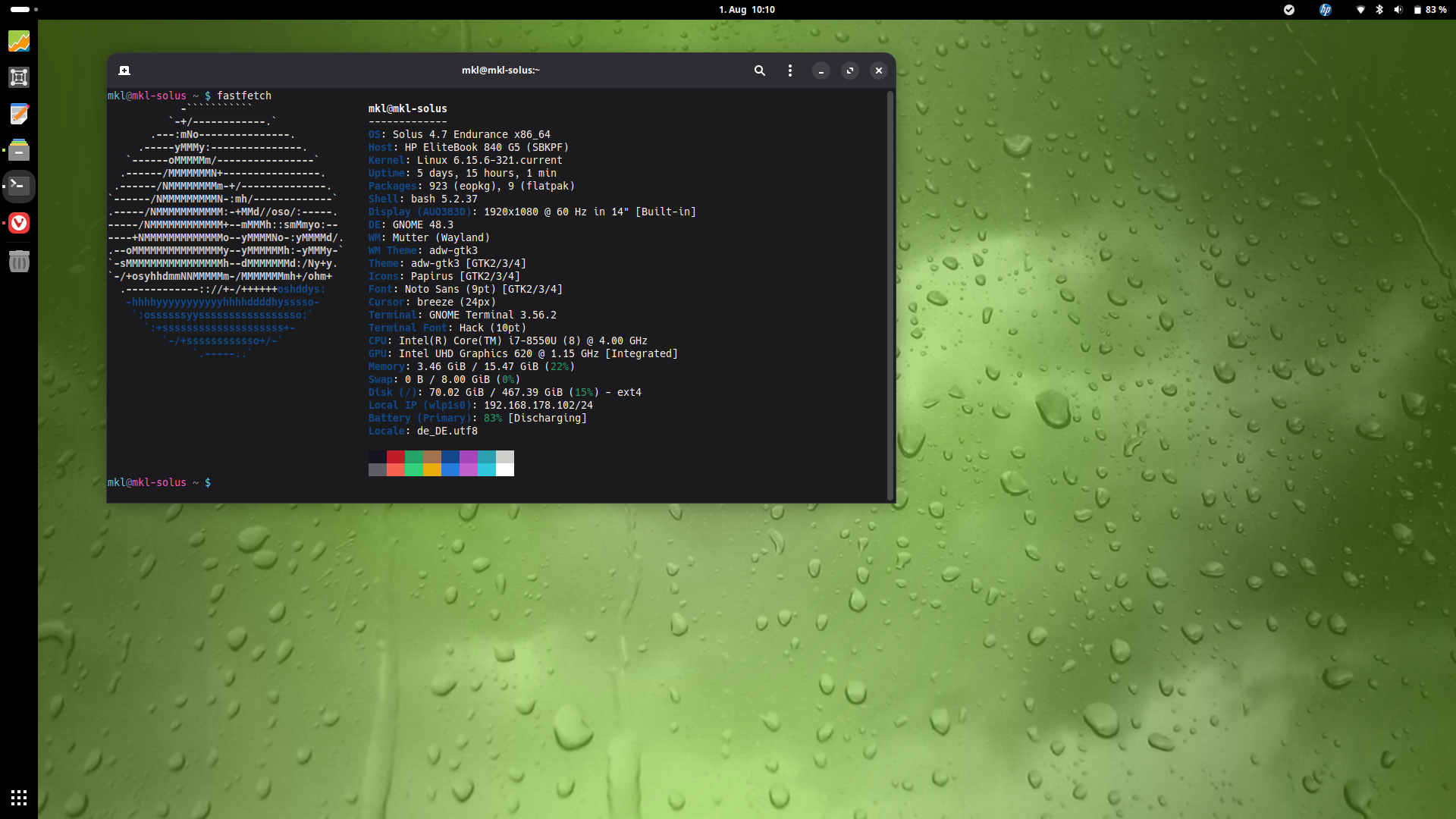Click the Display line '1920x1080 @ 60 Hz'
Image resolution: width=1456 pixels, height=819 pixels.
point(532,212)
